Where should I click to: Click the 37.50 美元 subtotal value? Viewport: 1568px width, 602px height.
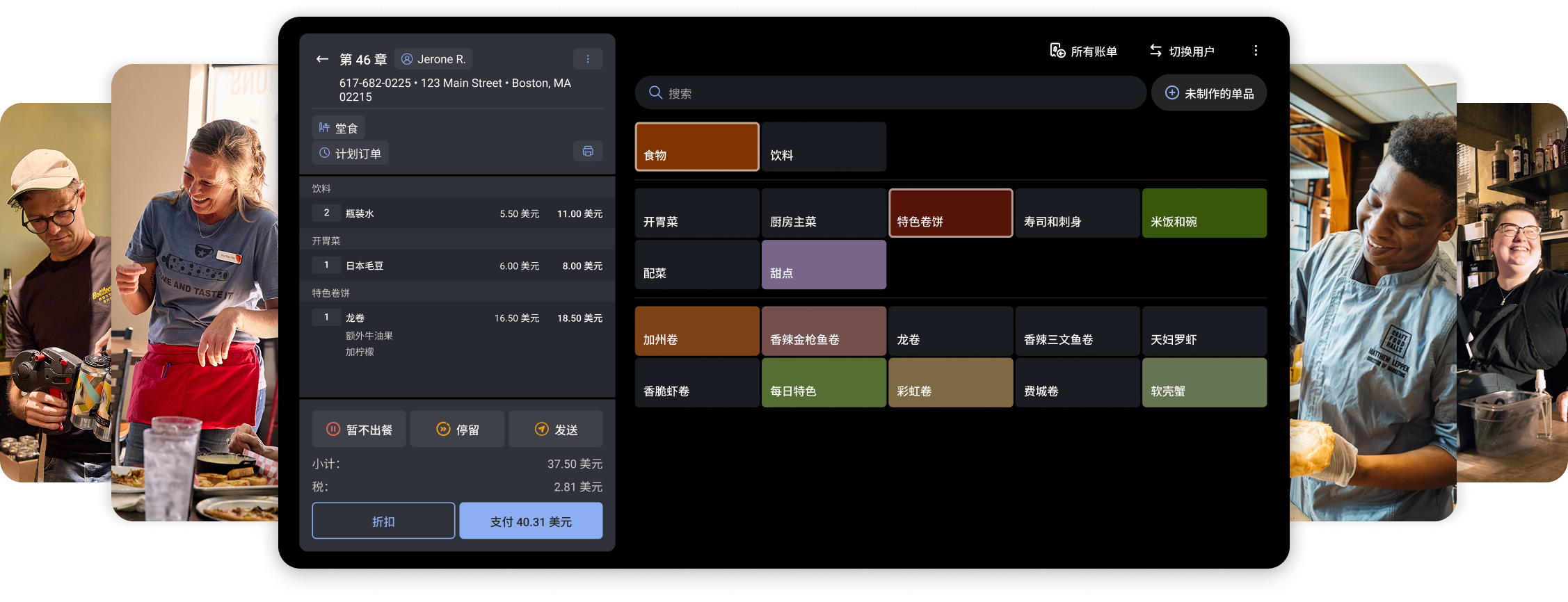tap(575, 464)
